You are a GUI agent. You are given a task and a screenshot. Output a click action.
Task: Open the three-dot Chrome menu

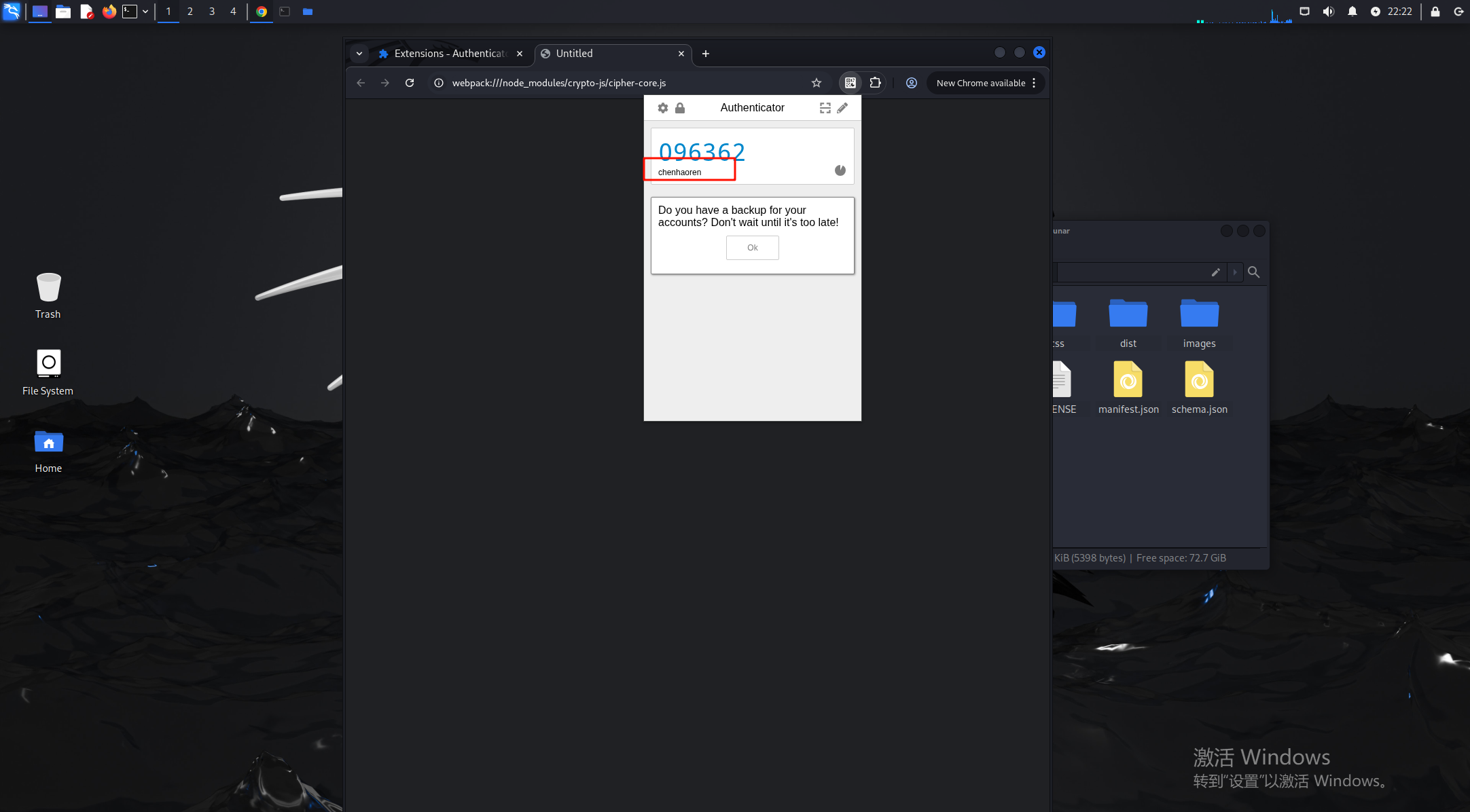(1034, 83)
